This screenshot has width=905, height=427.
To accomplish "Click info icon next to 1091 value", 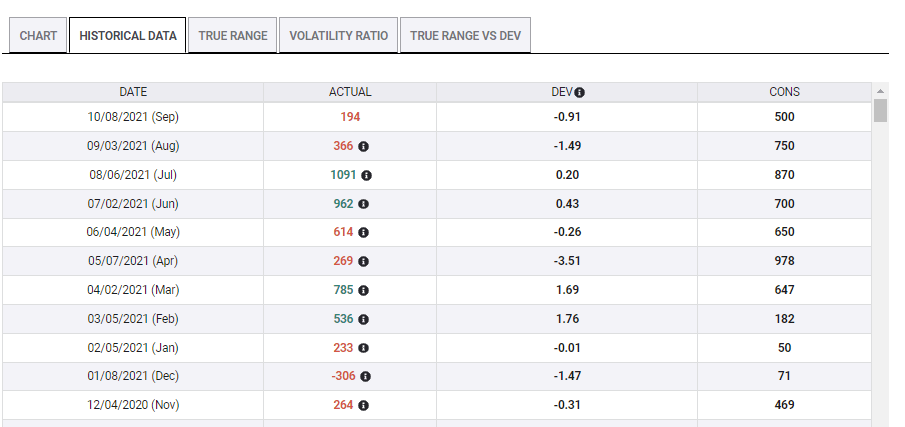I will coord(366,175).
